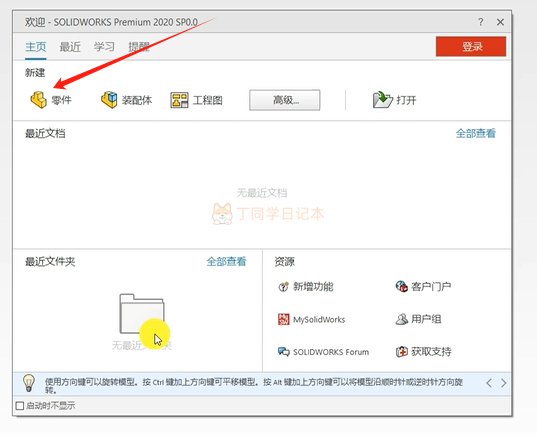Click the empty recent folders placeholder icon

(x=142, y=313)
